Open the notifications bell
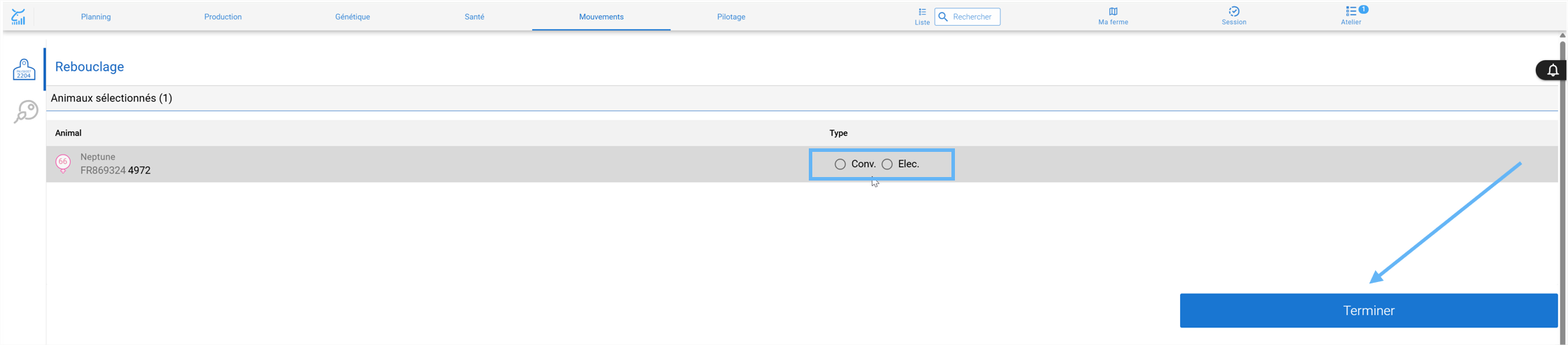Viewport: 1568px width, 345px height. pos(1552,70)
